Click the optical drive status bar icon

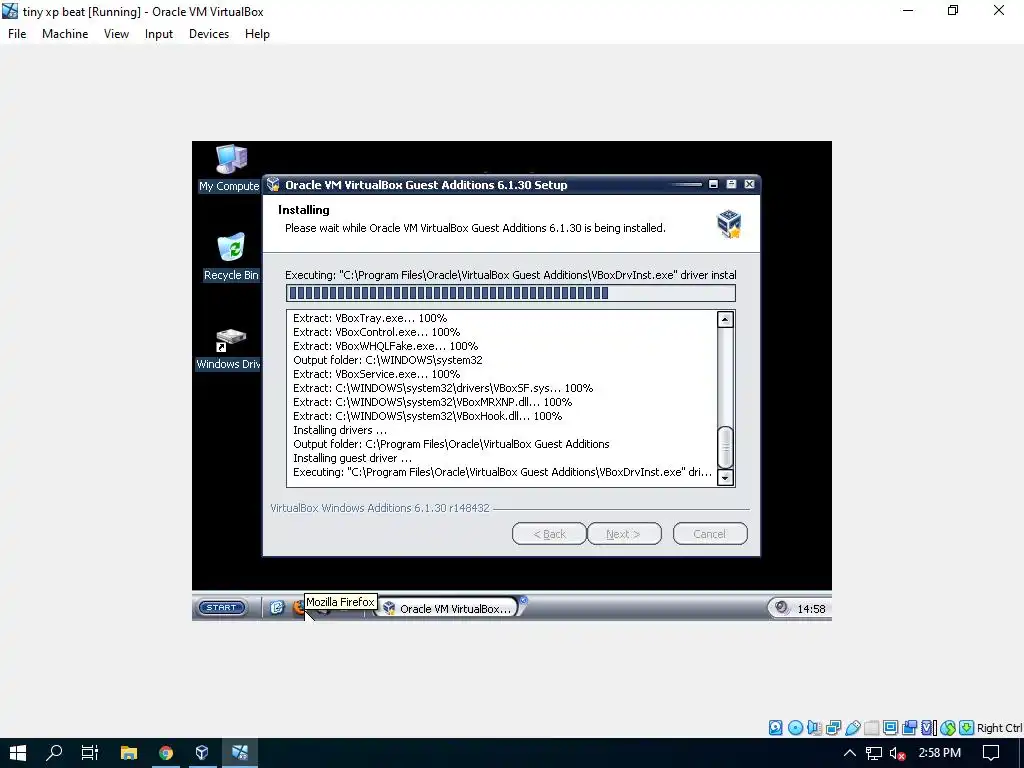click(x=795, y=728)
